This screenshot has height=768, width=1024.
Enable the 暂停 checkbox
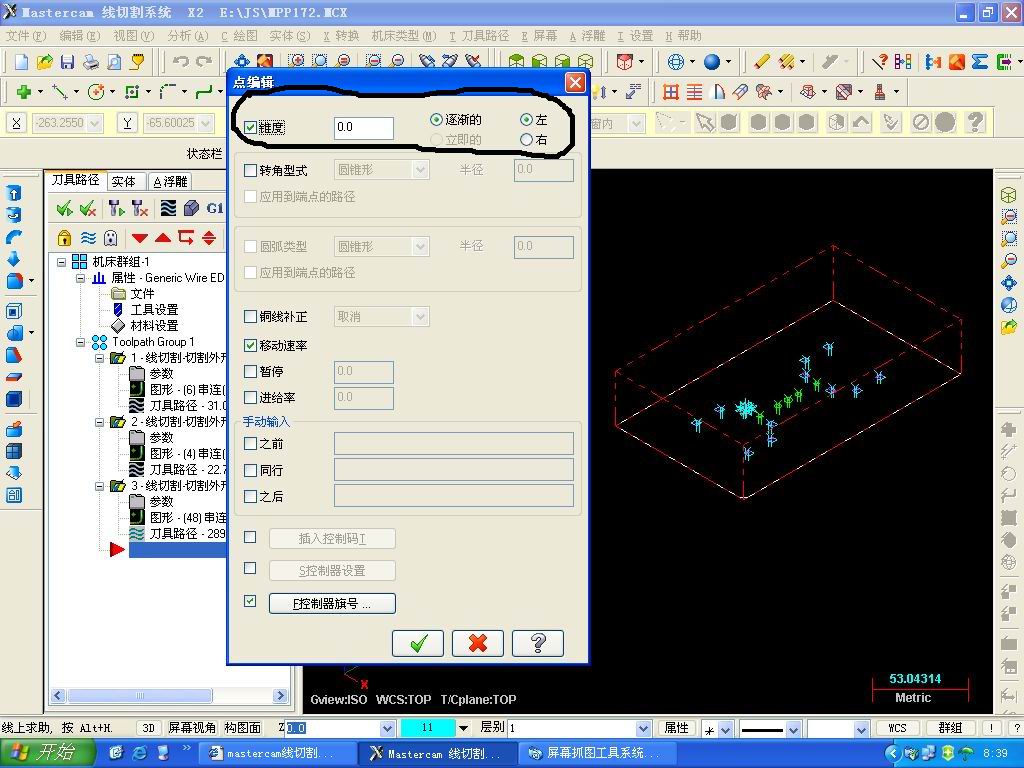[250, 372]
